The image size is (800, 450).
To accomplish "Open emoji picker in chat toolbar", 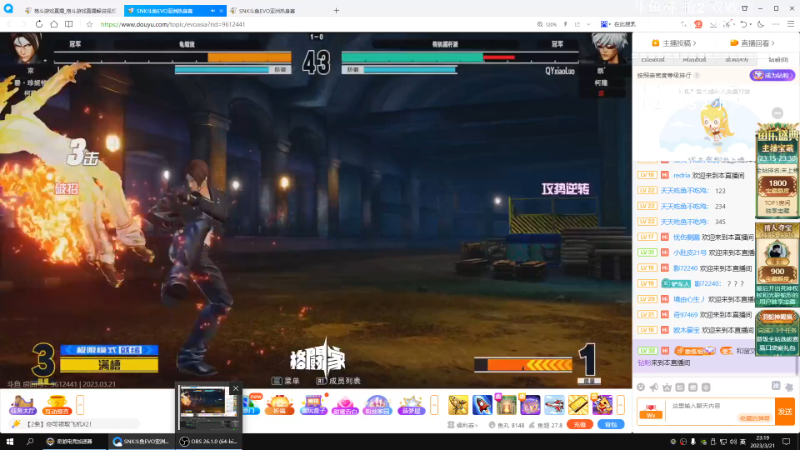I will pyautogui.click(x=641, y=387).
